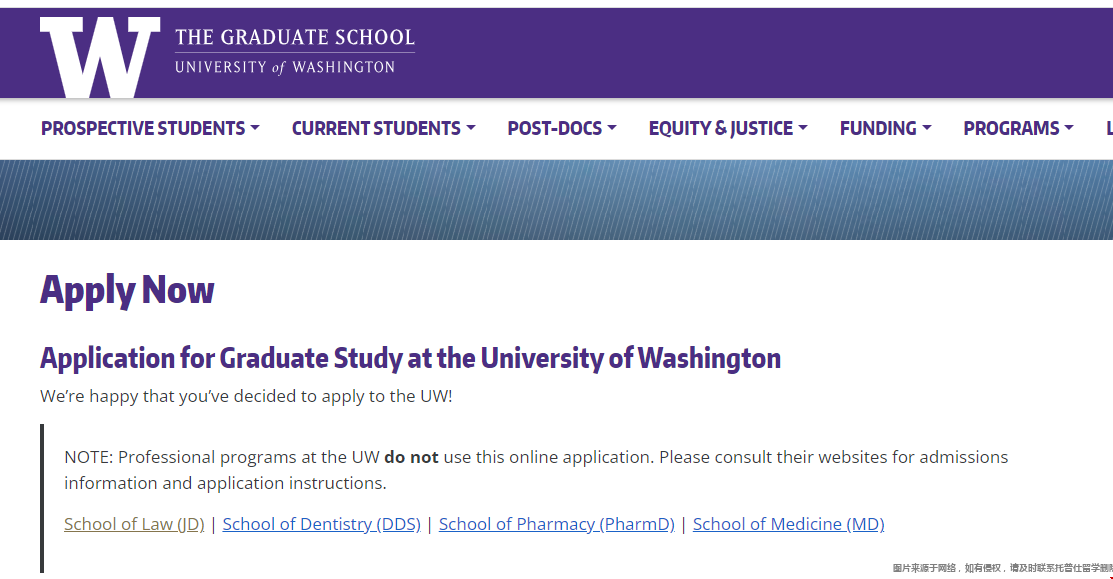
Task: Expand the Prospective Students dropdown caret
Action: (x=255, y=128)
